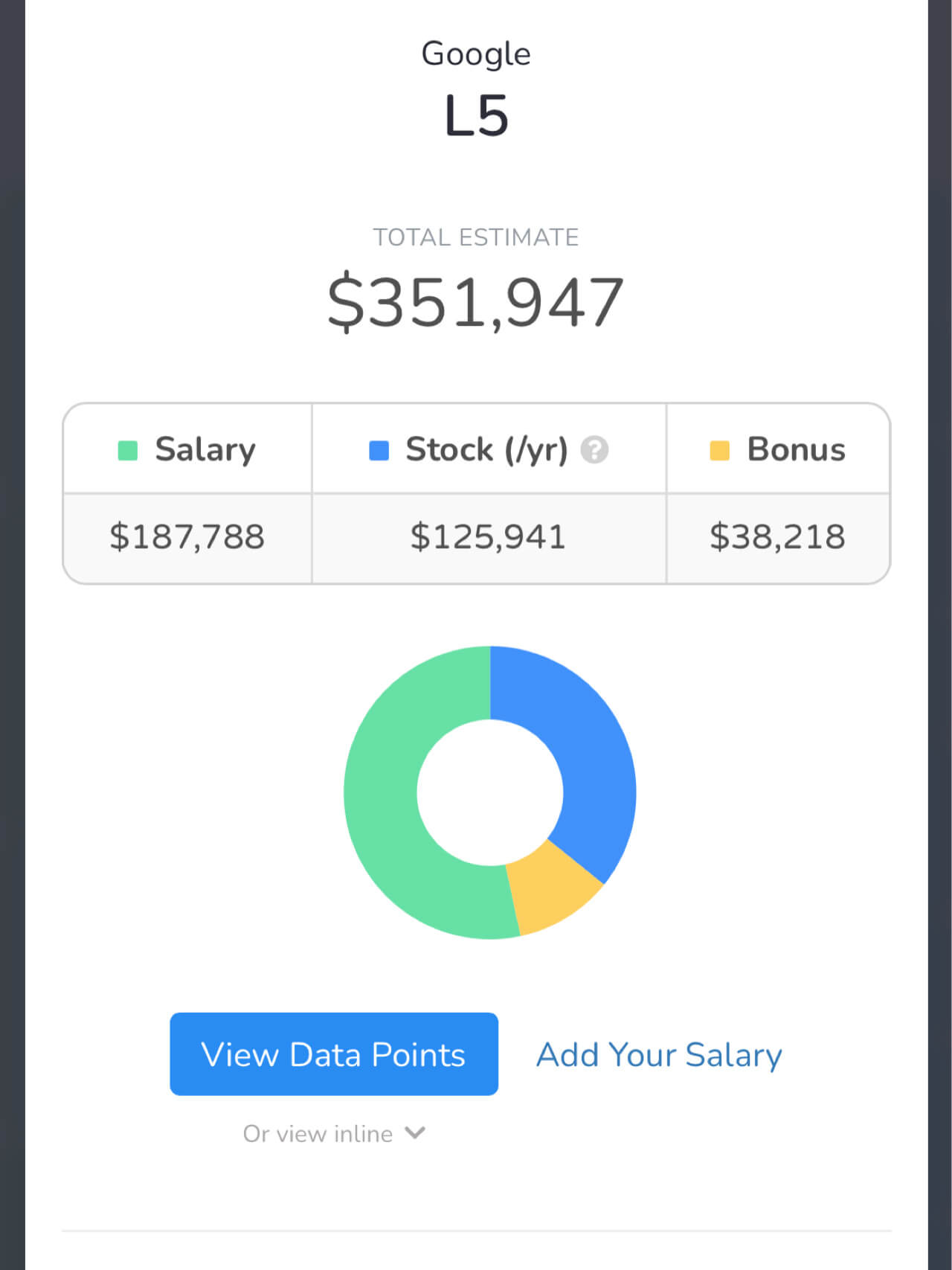Screen dimensions: 952x1270
Task: Expand the Or view inline option
Action: click(x=334, y=1134)
